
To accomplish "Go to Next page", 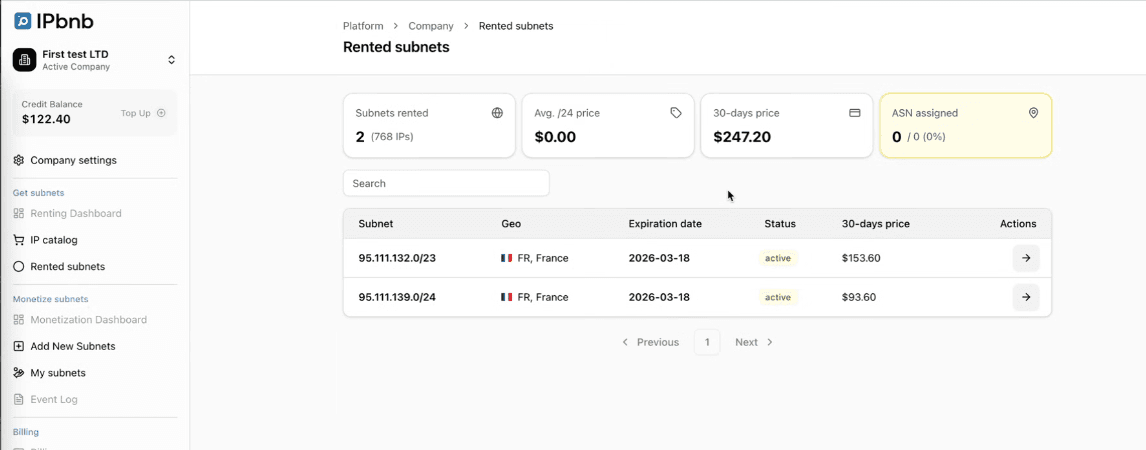I will pyautogui.click(x=754, y=342).
